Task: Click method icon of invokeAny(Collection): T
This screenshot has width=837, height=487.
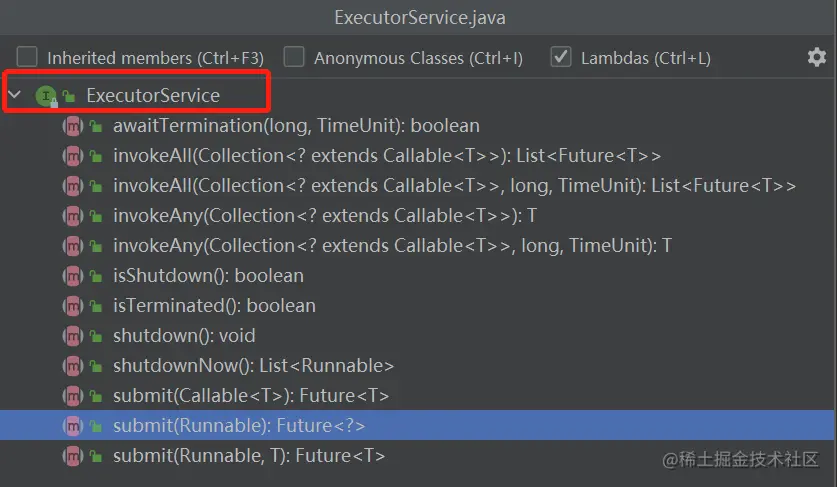Action: (x=73, y=216)
